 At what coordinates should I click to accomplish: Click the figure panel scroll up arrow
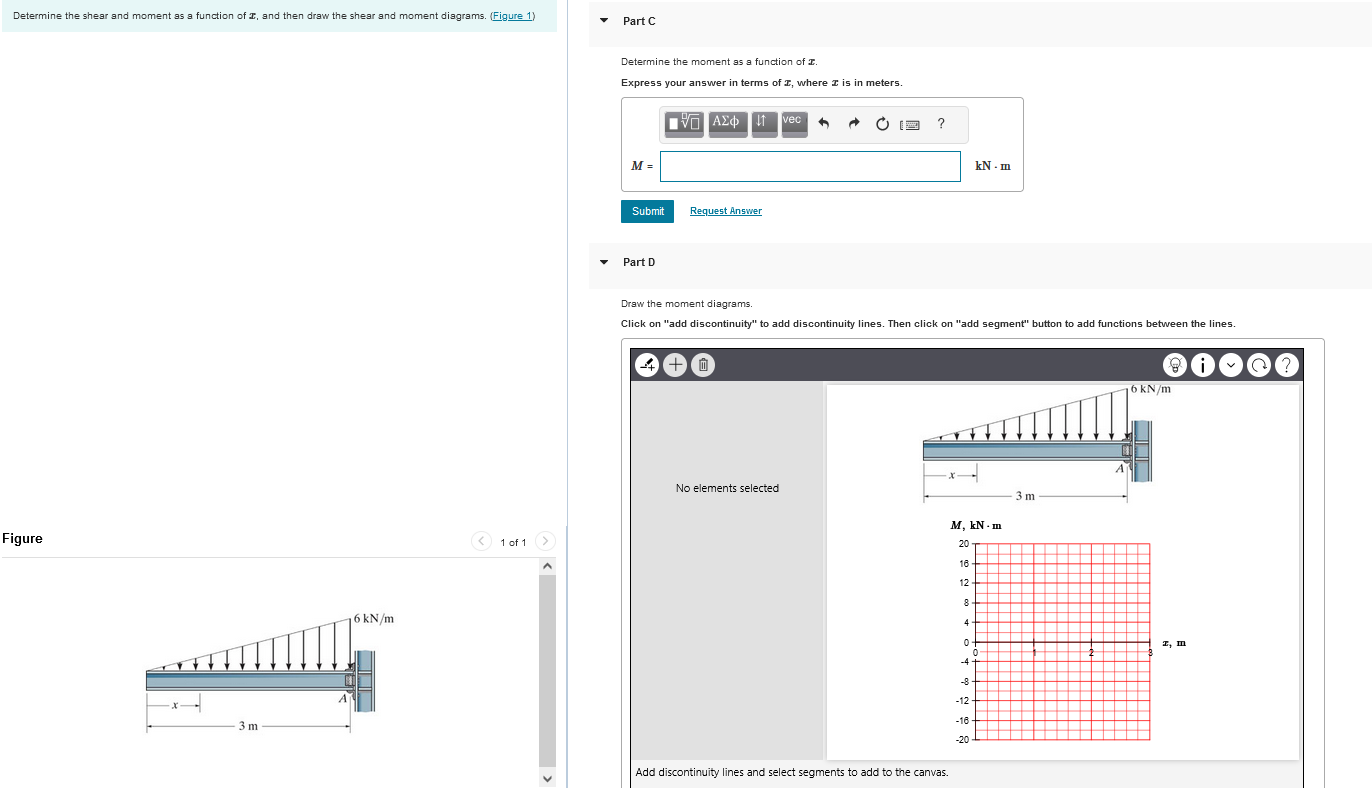[x=547, y=567]
